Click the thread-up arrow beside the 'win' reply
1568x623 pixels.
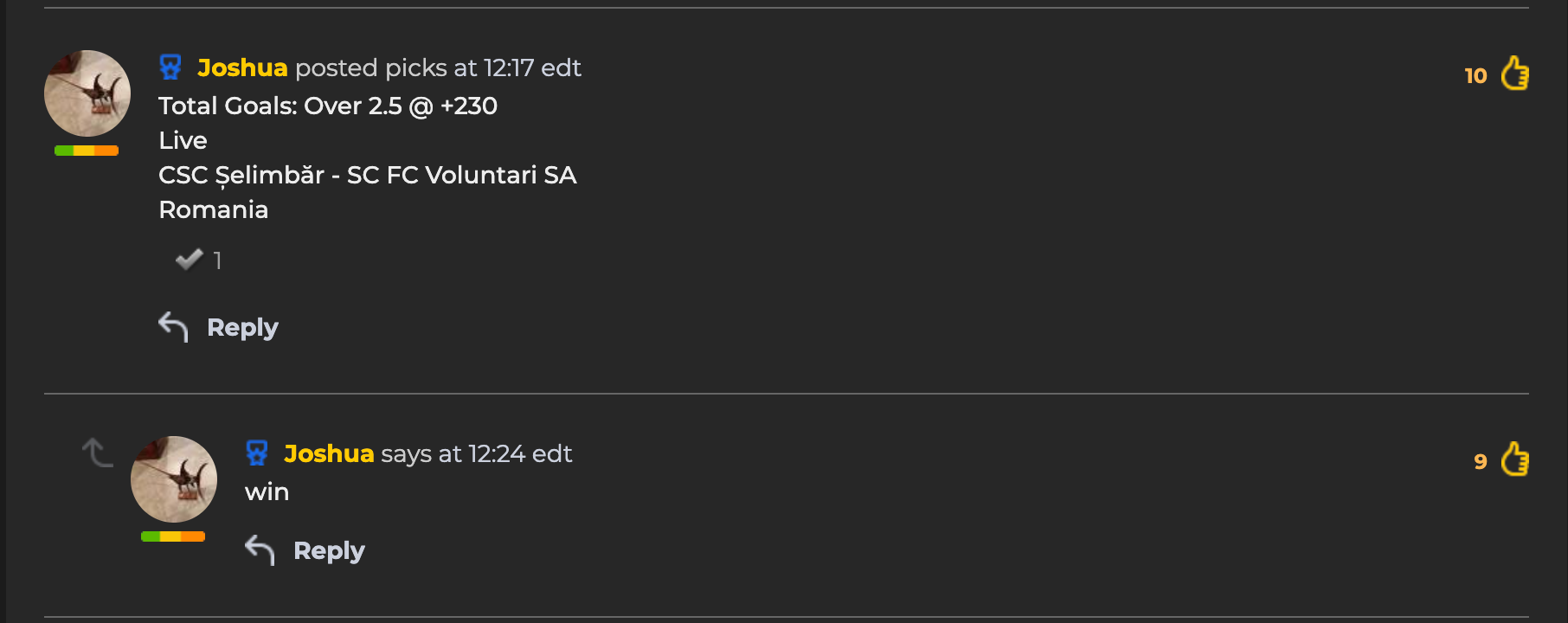click(x=97, y=452)
